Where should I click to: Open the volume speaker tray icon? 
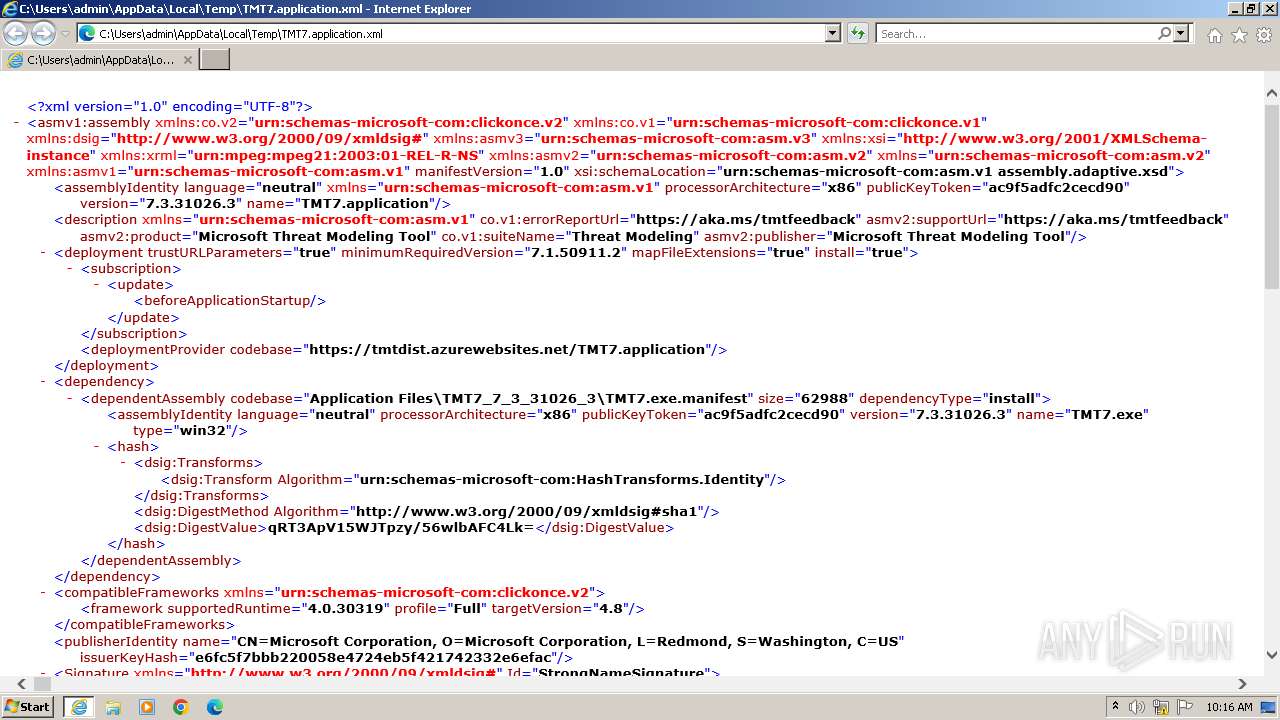pyautogui.click(x=1137, y=707)
